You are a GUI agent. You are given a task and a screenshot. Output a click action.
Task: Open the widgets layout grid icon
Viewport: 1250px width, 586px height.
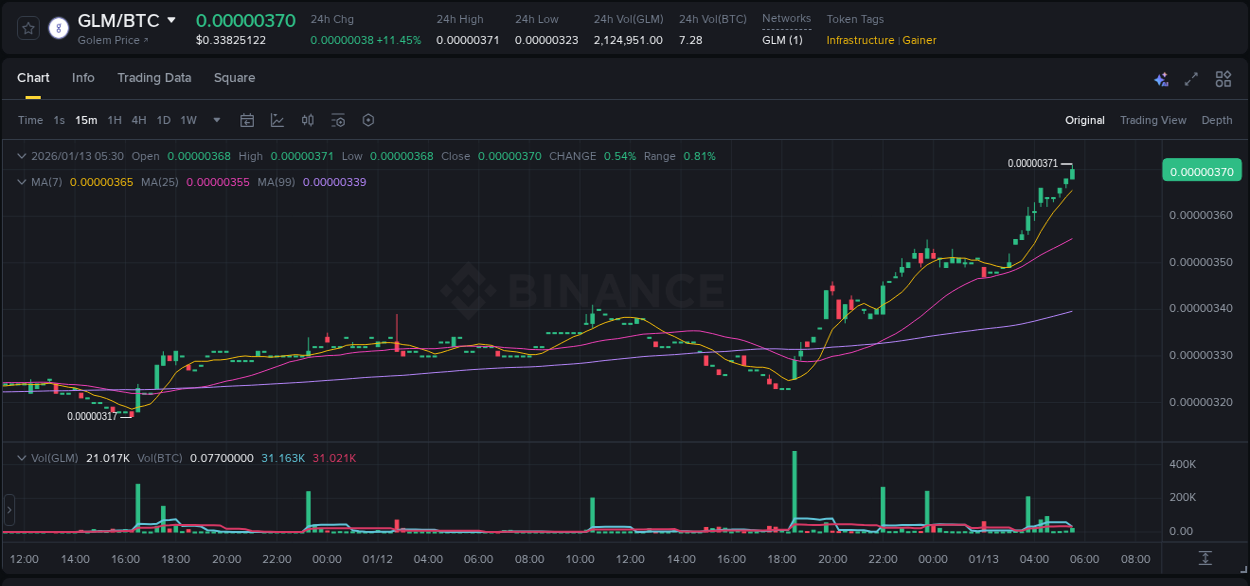click(x=1223, y=78)
